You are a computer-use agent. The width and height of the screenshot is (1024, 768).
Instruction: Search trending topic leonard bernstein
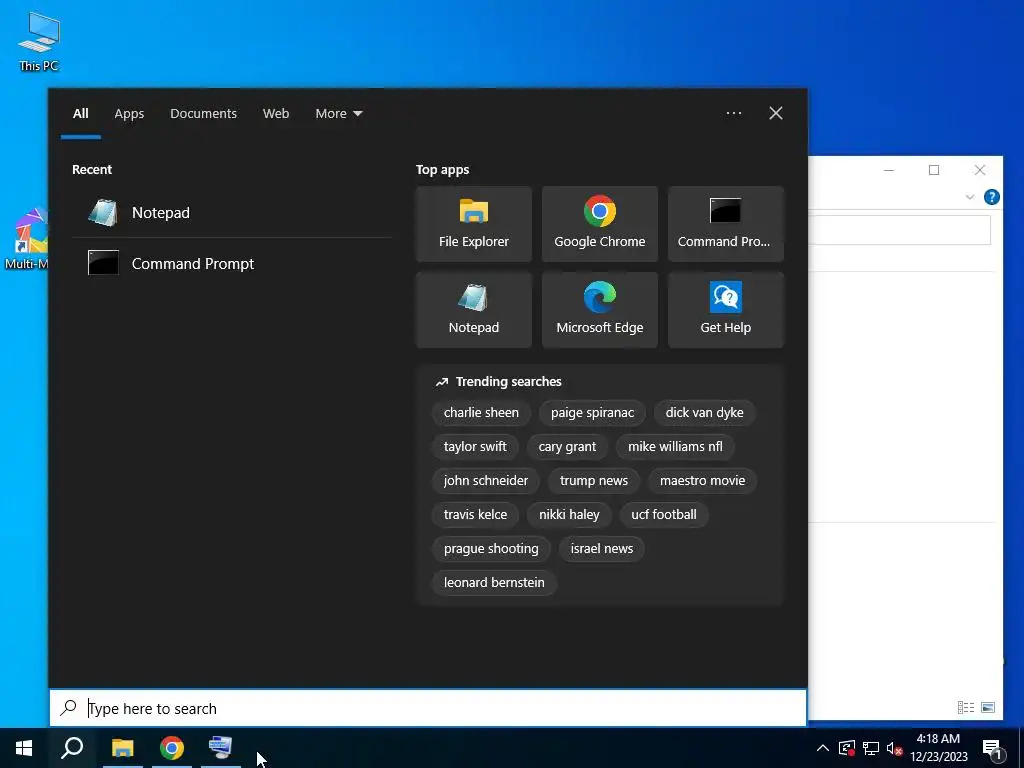click(494, 582)
